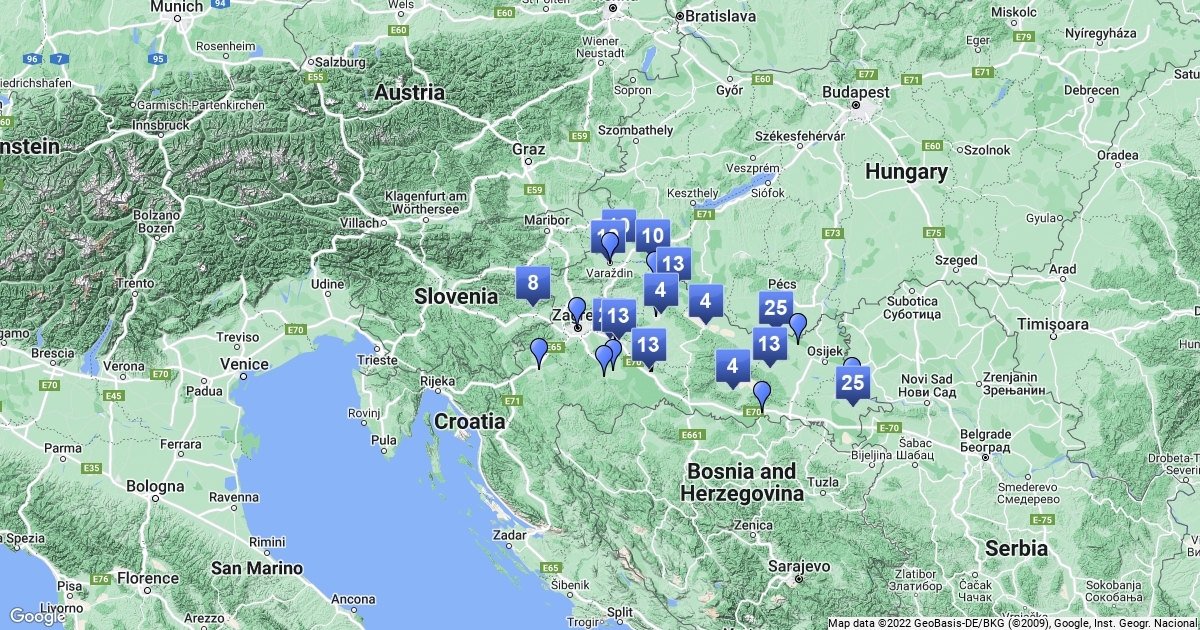This screenshot has width=1200, height=630.
Task: Select the 13 cluster marker northeast of Varaždin
Action: (x=674, y=264)
